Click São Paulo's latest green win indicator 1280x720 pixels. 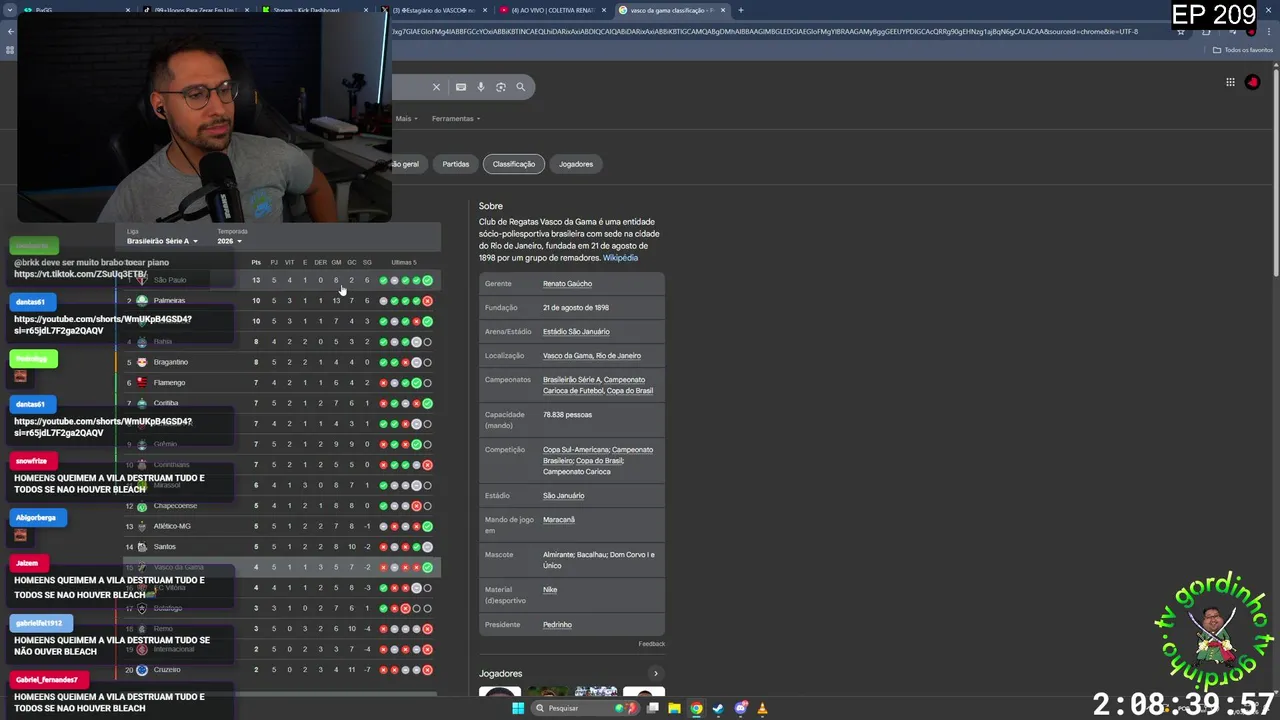tap(427, 280)
